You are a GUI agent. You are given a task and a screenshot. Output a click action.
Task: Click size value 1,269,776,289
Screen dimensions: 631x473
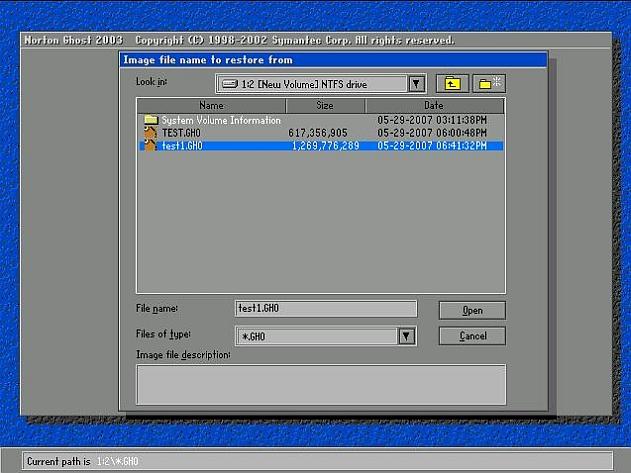coord(325,146)
